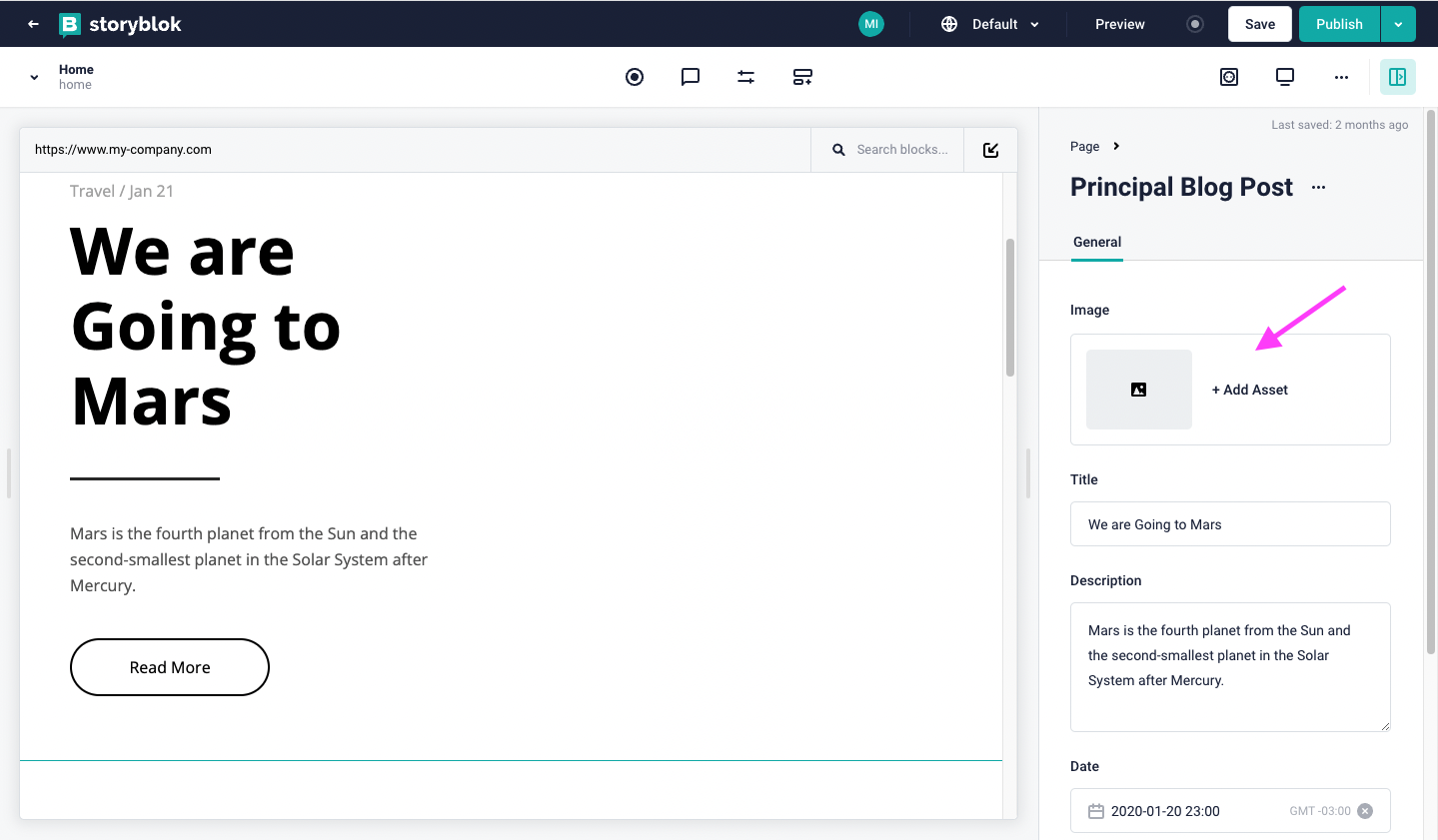Expand the Home story chevron
1438x840 pixels.
pos(34,77)
